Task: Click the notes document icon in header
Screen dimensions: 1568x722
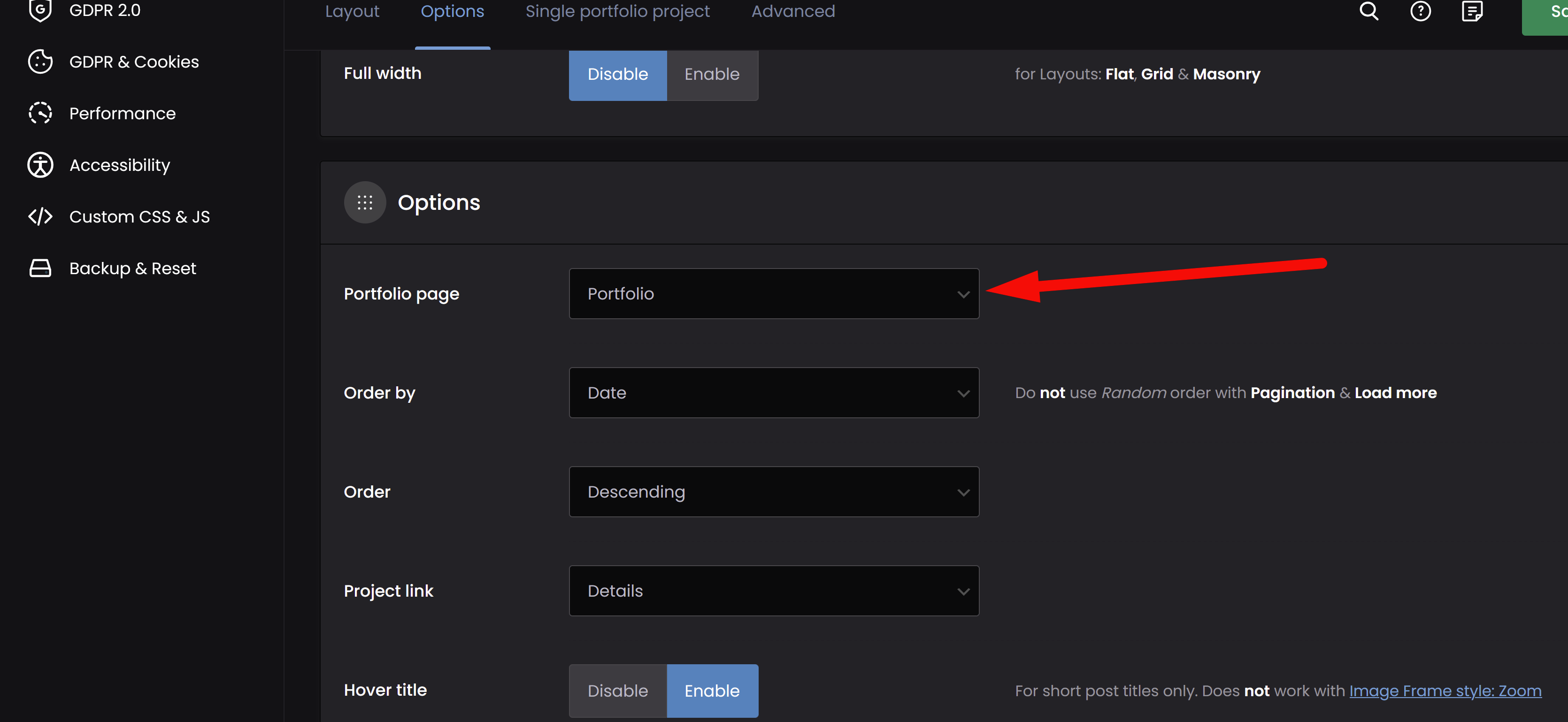Action: point(1472,11)
